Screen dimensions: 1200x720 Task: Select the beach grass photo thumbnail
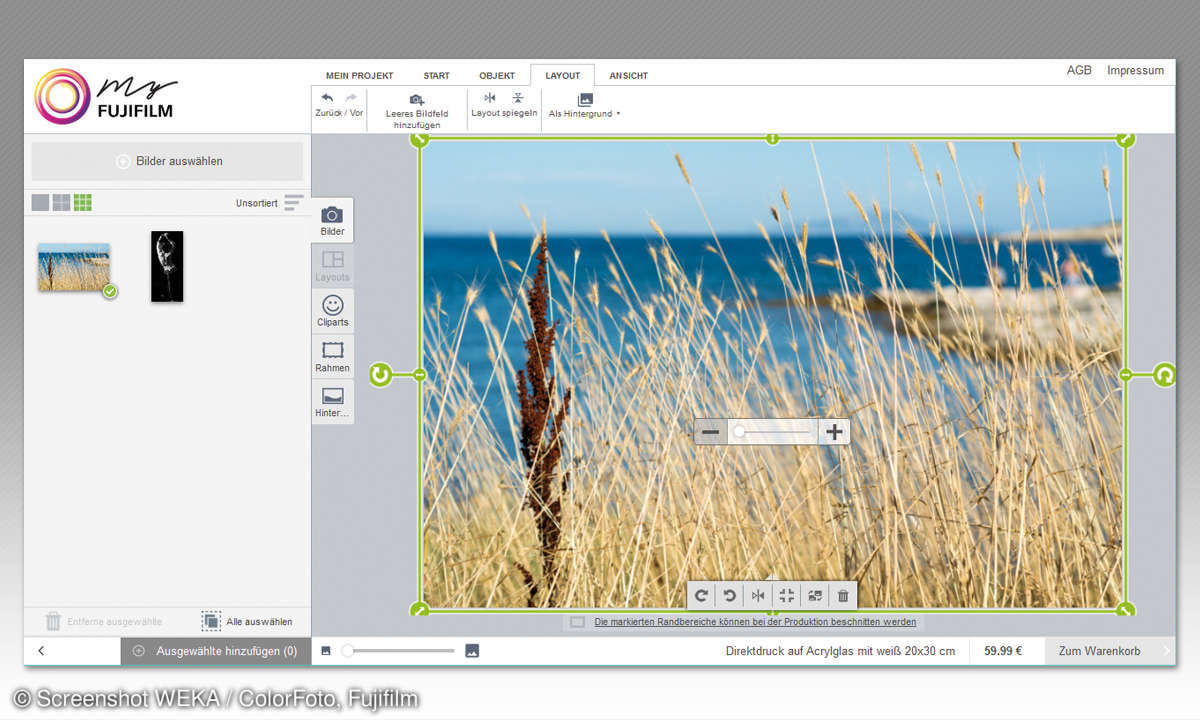coord(74,268)
